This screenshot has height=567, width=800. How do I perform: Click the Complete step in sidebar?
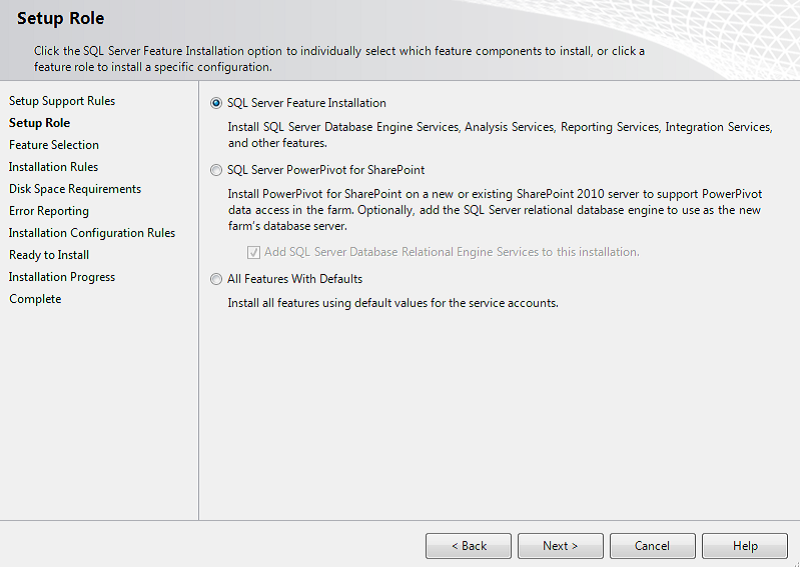click(x=35, y=299)
